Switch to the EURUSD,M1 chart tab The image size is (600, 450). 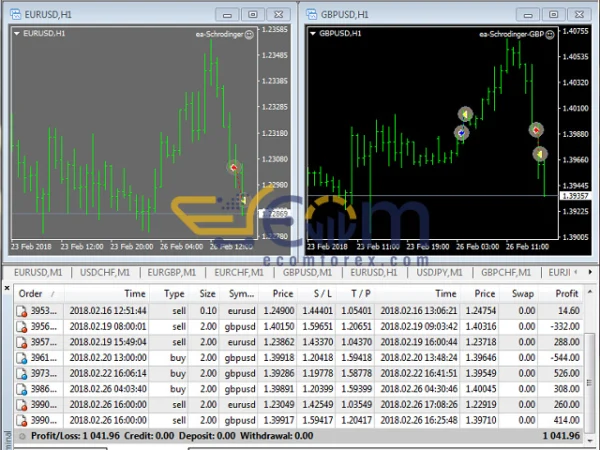[x=38, y=272]
